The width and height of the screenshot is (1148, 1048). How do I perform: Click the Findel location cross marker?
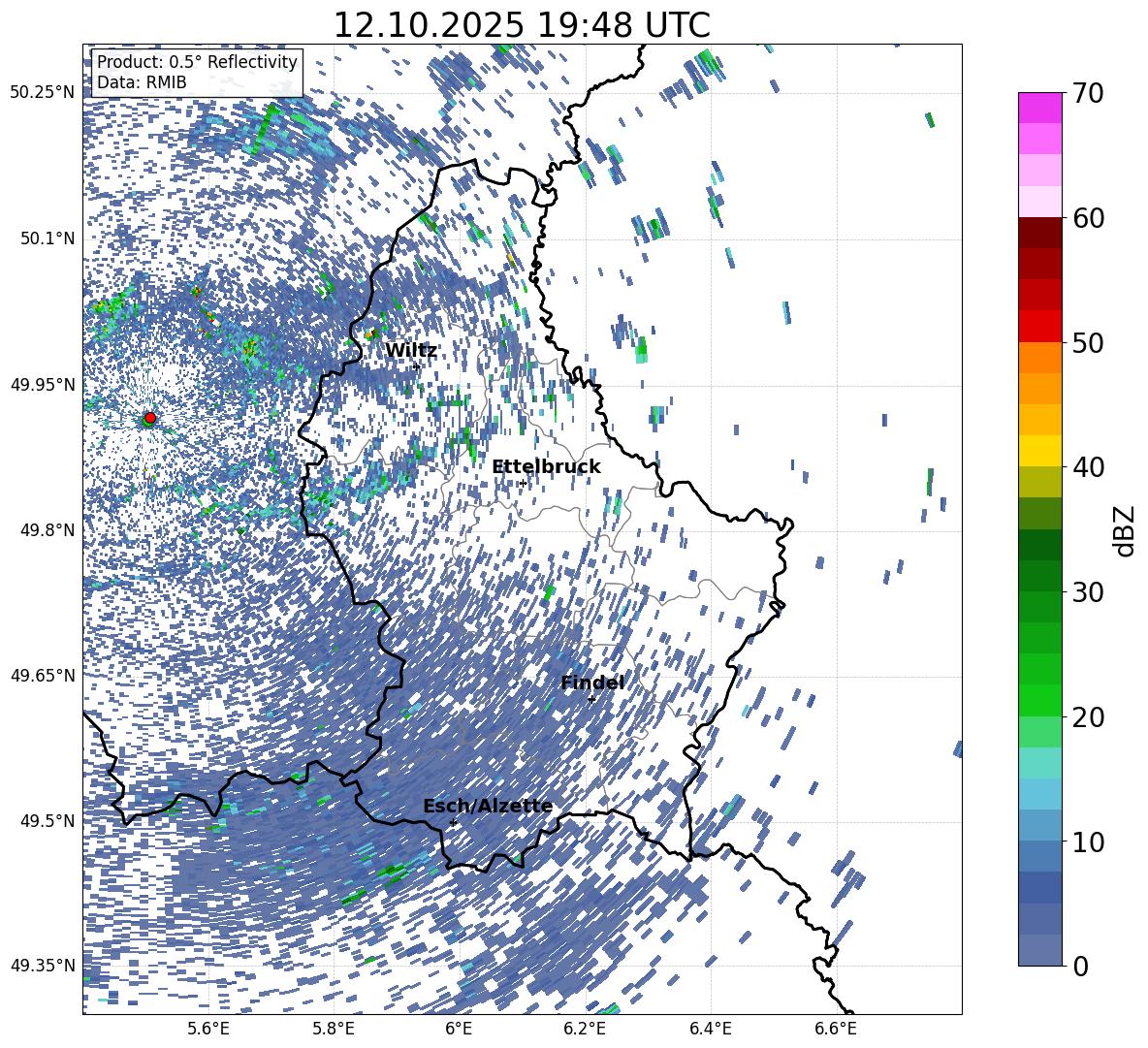[x=591, y=699]
